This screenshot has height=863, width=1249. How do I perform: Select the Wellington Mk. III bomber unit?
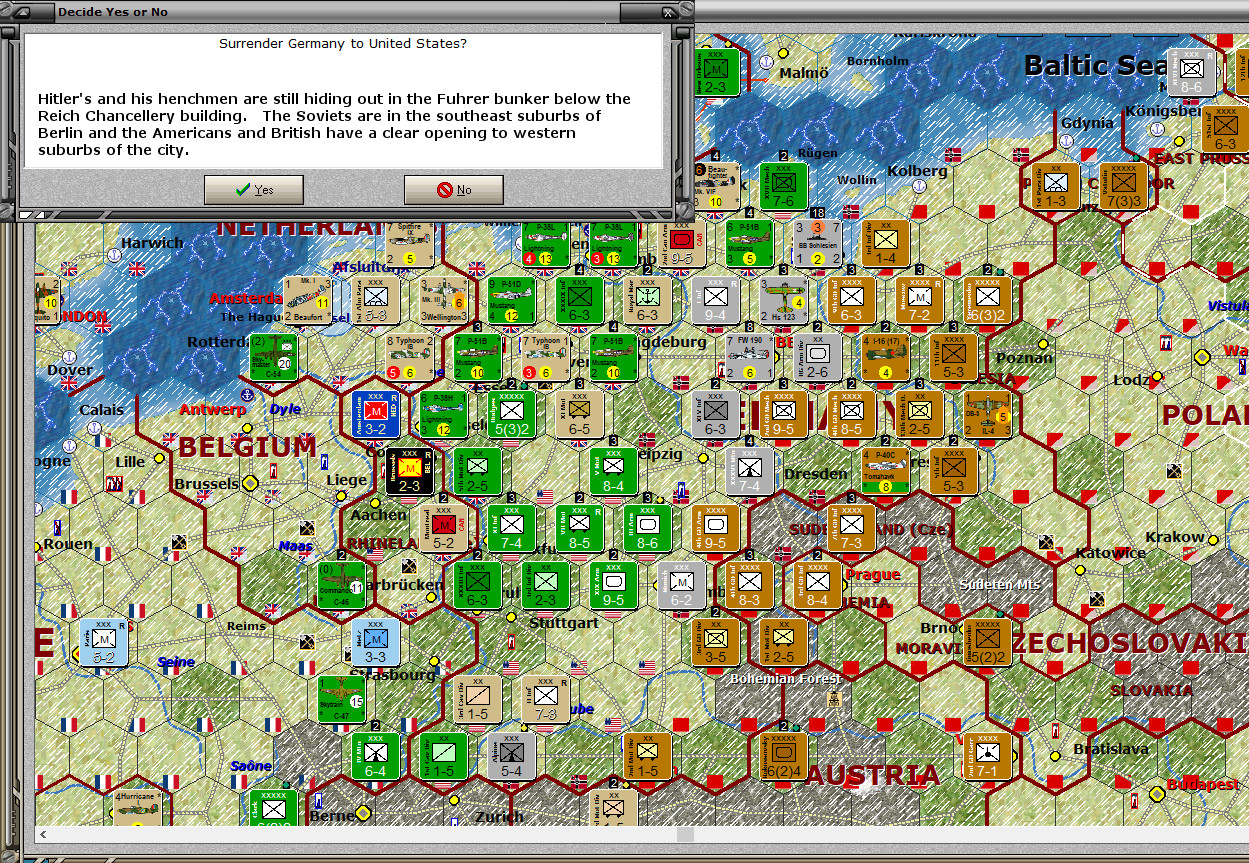coord(444,301)
